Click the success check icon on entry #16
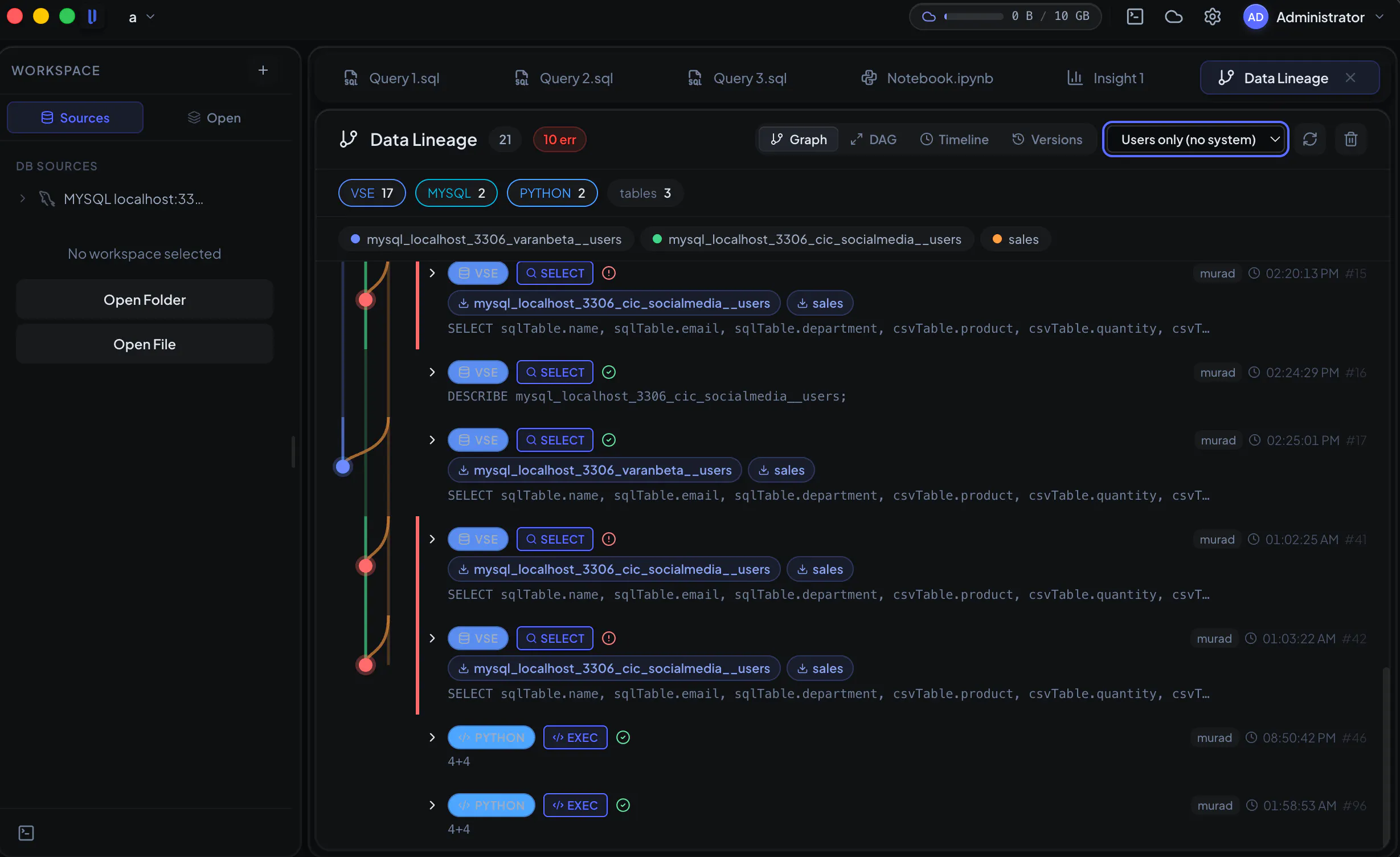This screenshot has width=1400, height=857. pyautogui.click(x=608, y=372)
